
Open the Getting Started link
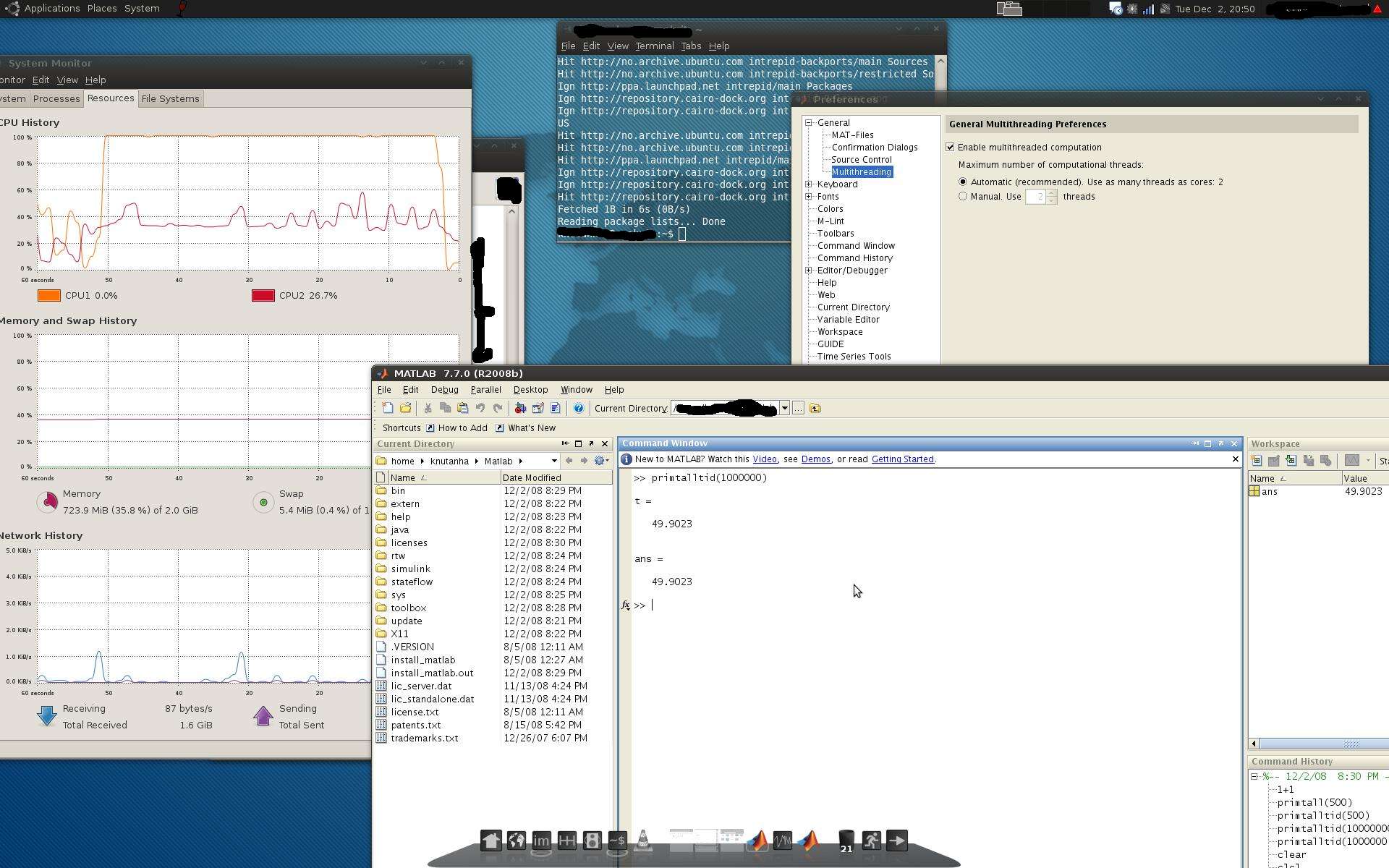(x=902, y=459)
